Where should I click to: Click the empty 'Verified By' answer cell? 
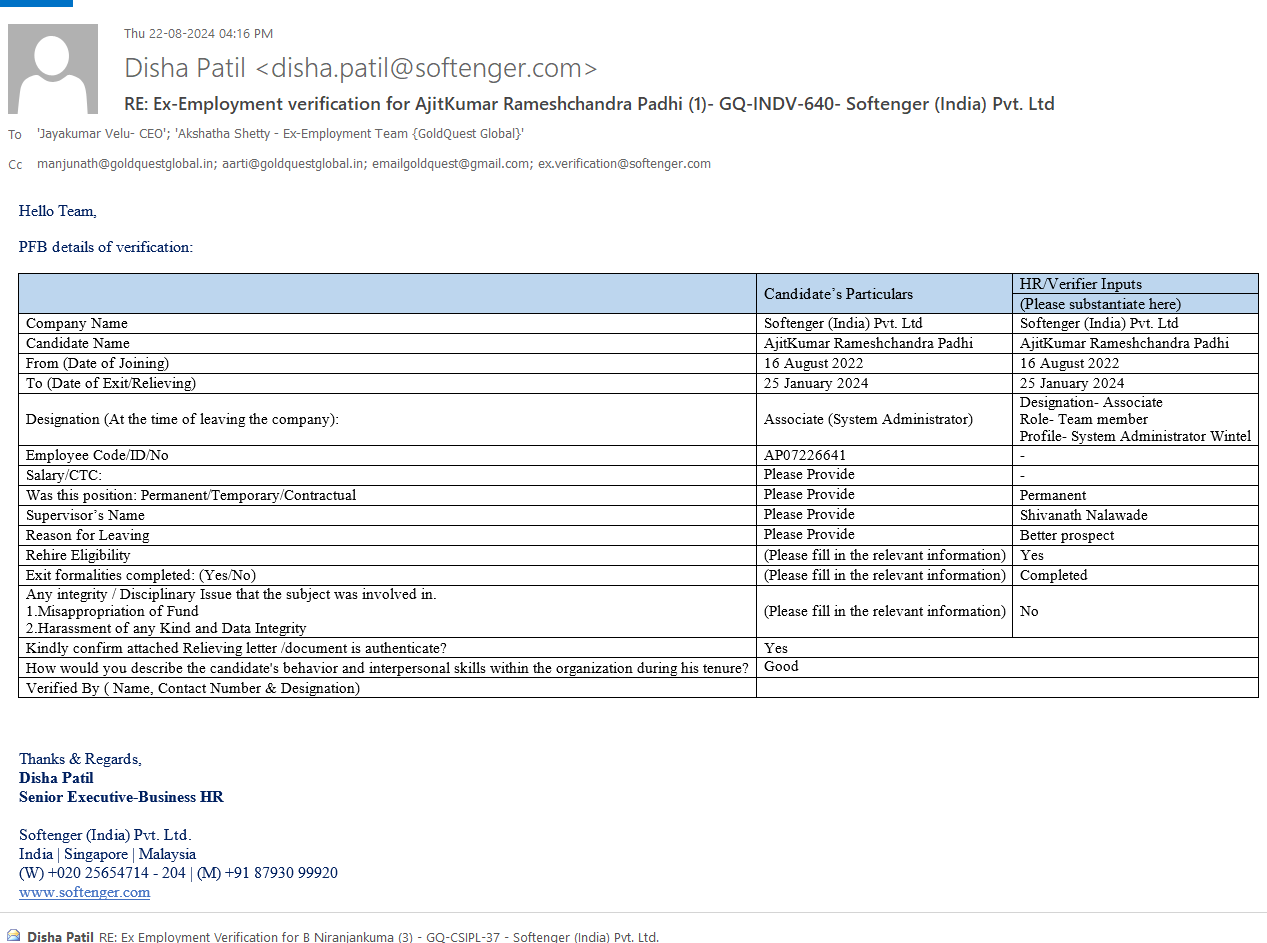click(1006, 688)
